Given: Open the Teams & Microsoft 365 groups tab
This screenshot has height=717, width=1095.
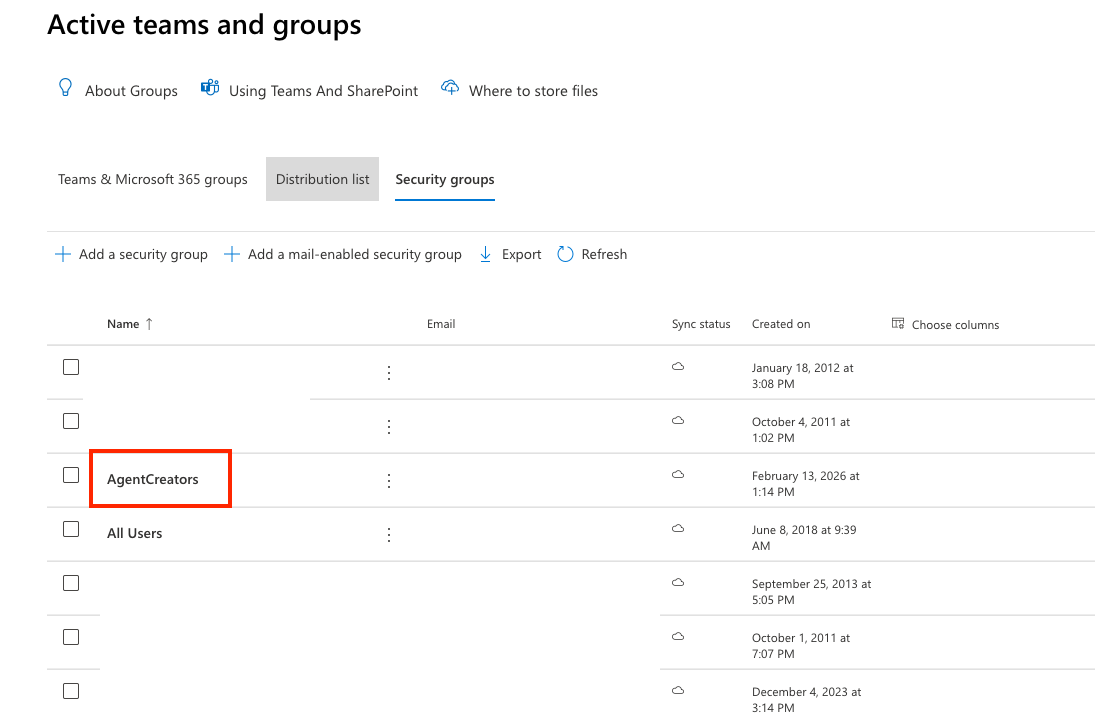Looking at the screenshot, I should coord(152,179).
